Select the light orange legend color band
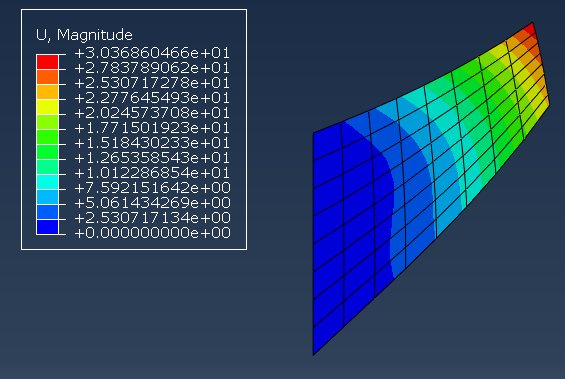The image size is (565, 379). [x=47, y=92]
